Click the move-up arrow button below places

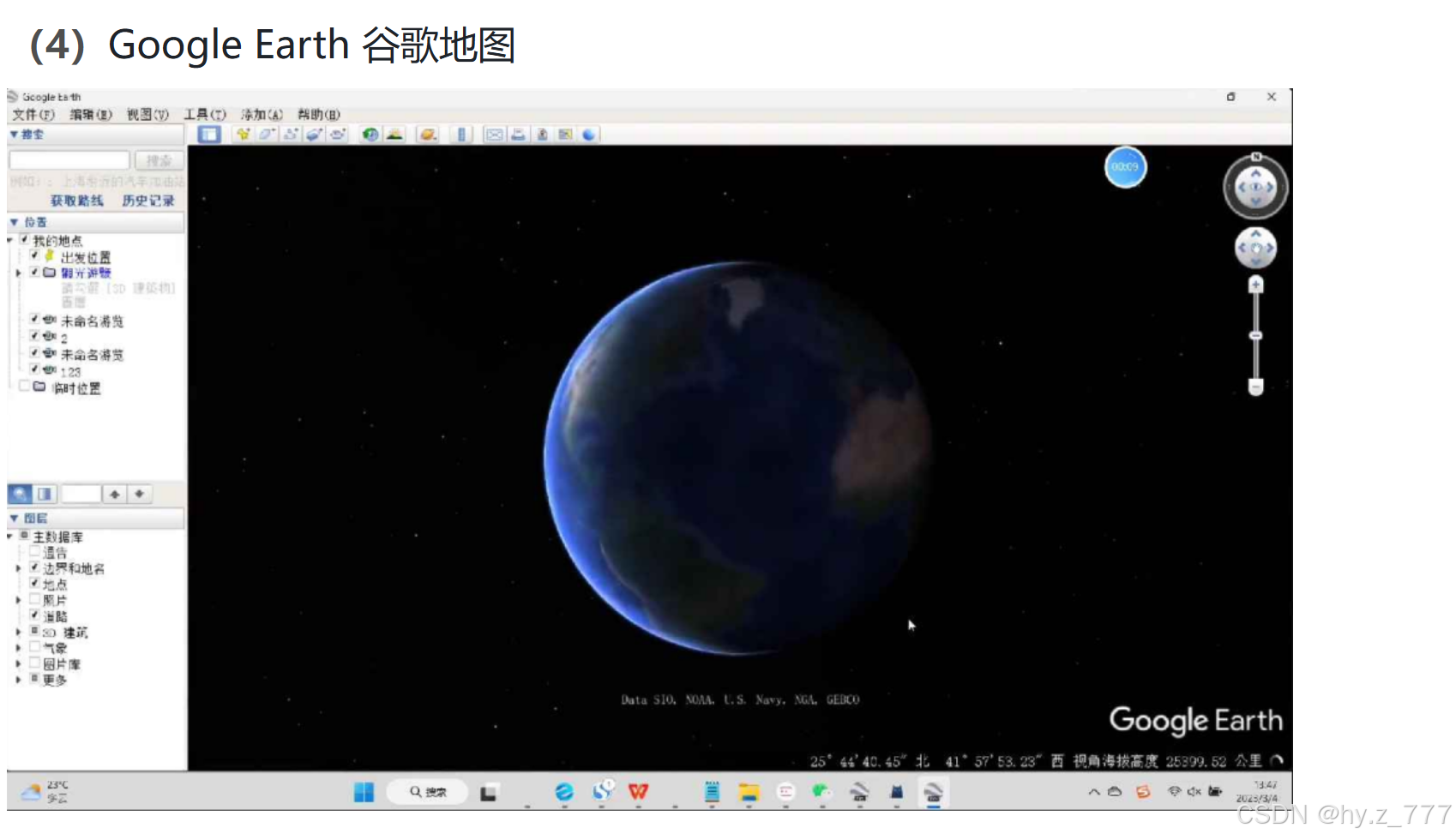coord(114,494)
